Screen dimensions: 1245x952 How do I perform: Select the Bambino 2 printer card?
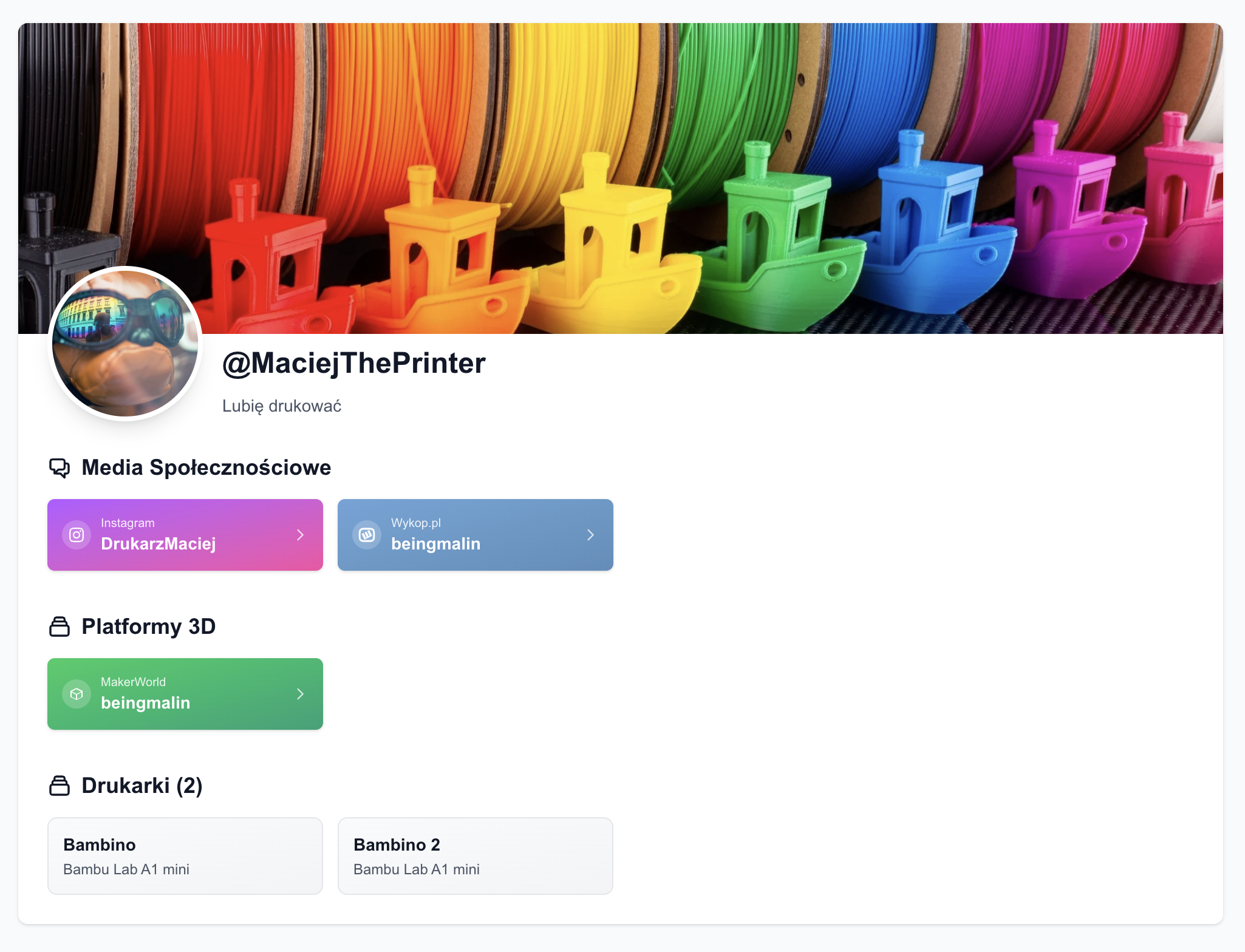(x=476, y=856)
